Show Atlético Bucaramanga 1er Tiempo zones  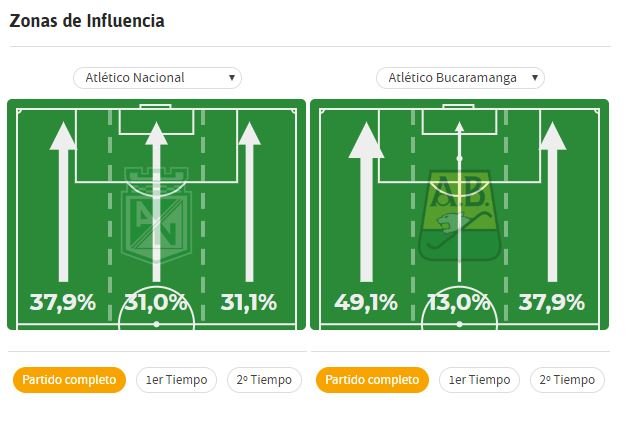479,380
